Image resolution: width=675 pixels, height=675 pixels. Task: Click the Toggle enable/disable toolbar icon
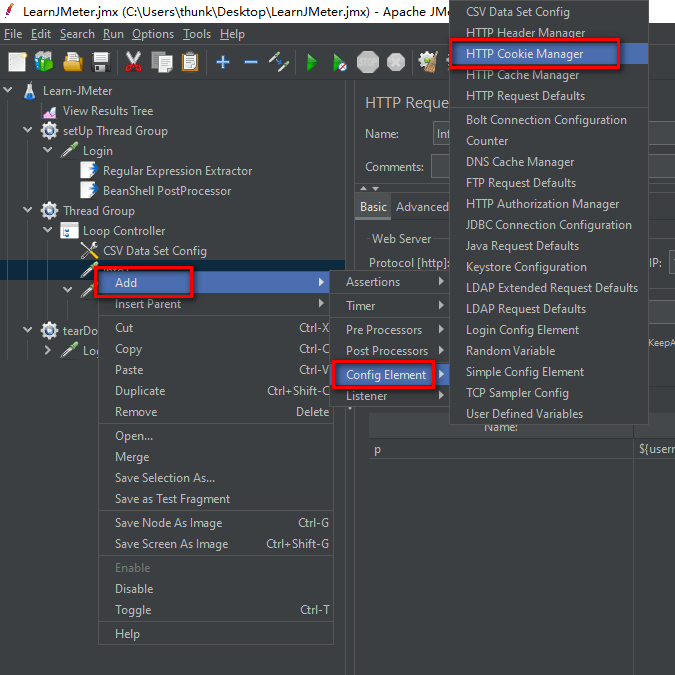279,62
